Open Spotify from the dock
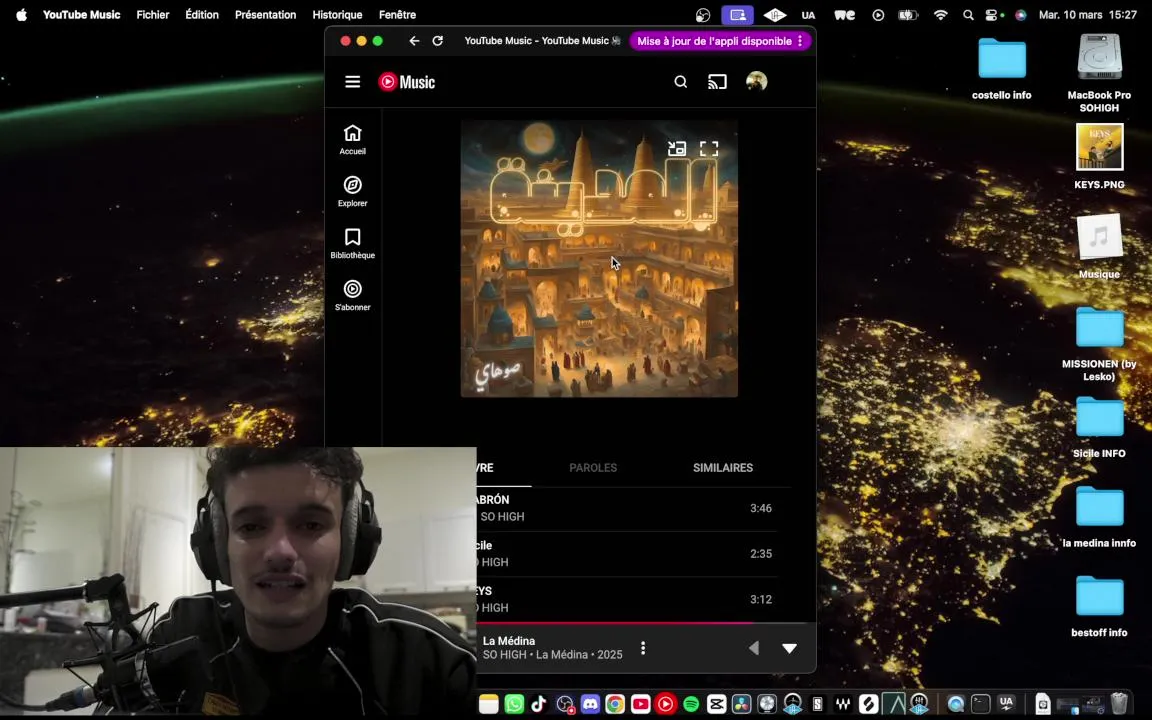Viewport: 1152px width, 720px height. [691, 704]
